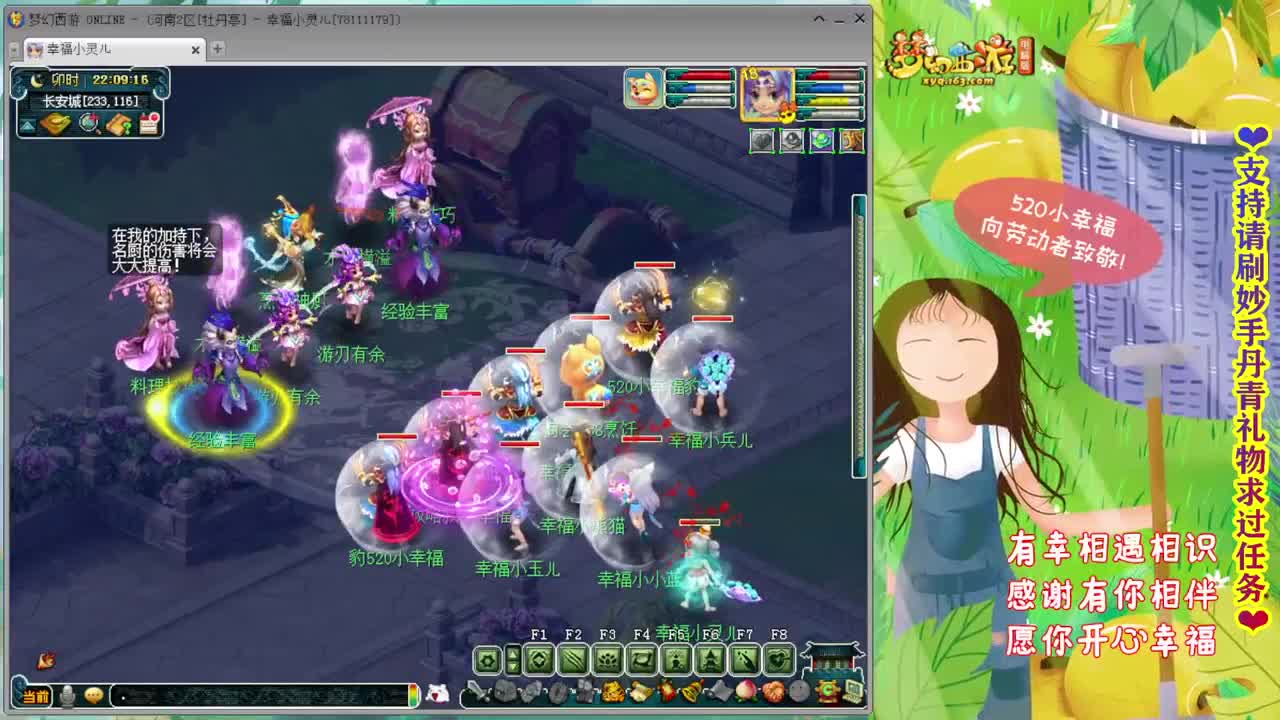The width and height of the screenshot is (1280, 720).
Task: Click the F8 heart skill slot
Action: (x=779, y=659)
